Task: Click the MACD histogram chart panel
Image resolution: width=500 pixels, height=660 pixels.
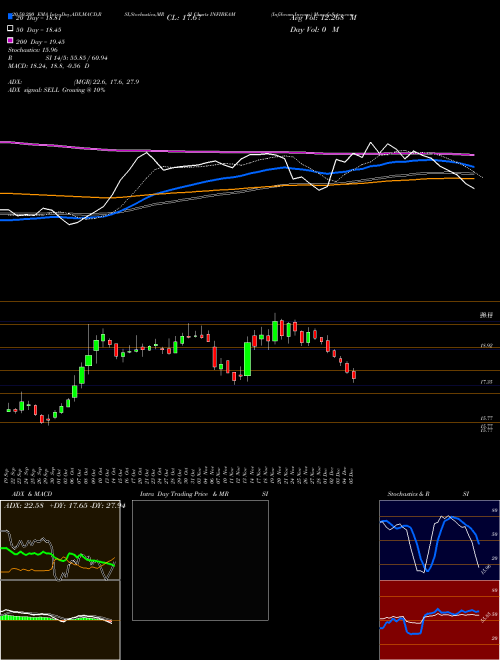Action: tap(60, 620)
